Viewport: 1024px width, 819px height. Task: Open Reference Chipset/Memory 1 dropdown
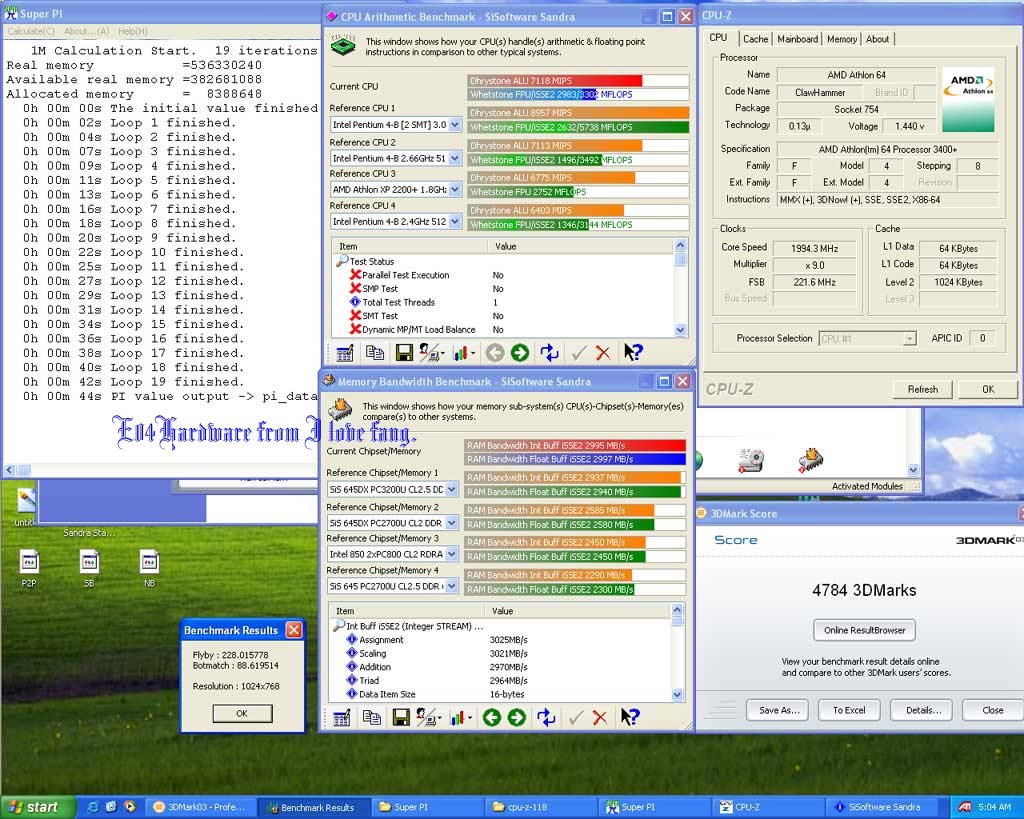coord(451,489)
